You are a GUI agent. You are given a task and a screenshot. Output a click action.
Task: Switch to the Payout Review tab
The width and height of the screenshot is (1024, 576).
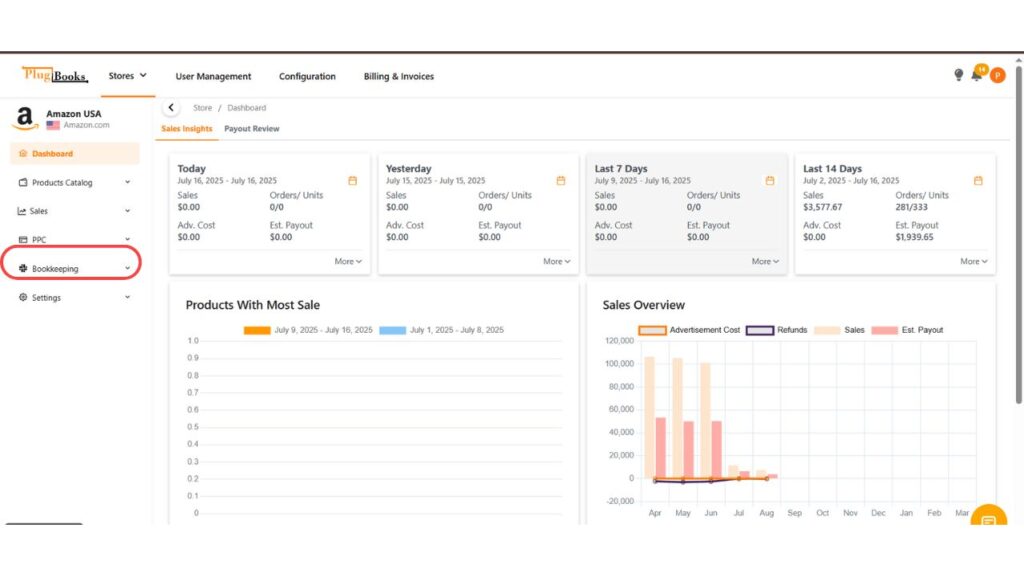tap(251, 129)
